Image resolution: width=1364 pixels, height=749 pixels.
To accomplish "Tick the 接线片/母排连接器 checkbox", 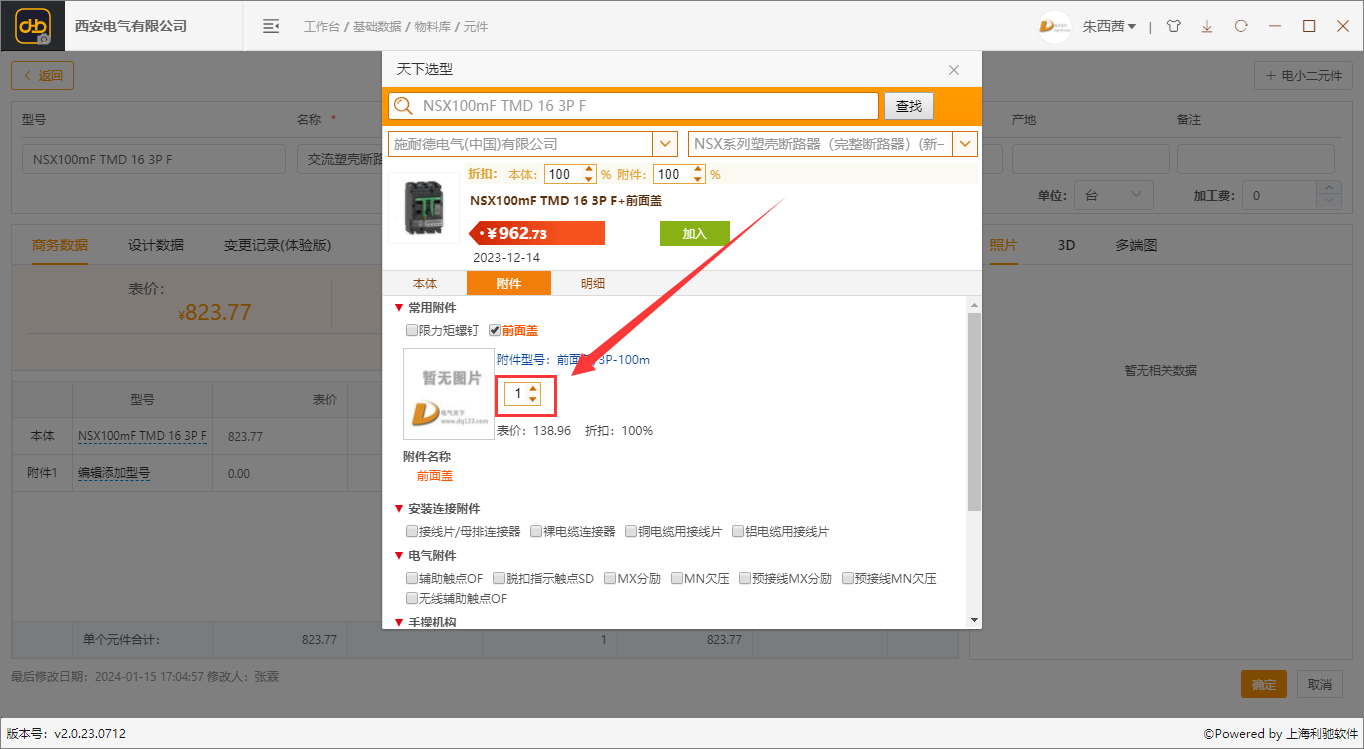I will [412, 531].
